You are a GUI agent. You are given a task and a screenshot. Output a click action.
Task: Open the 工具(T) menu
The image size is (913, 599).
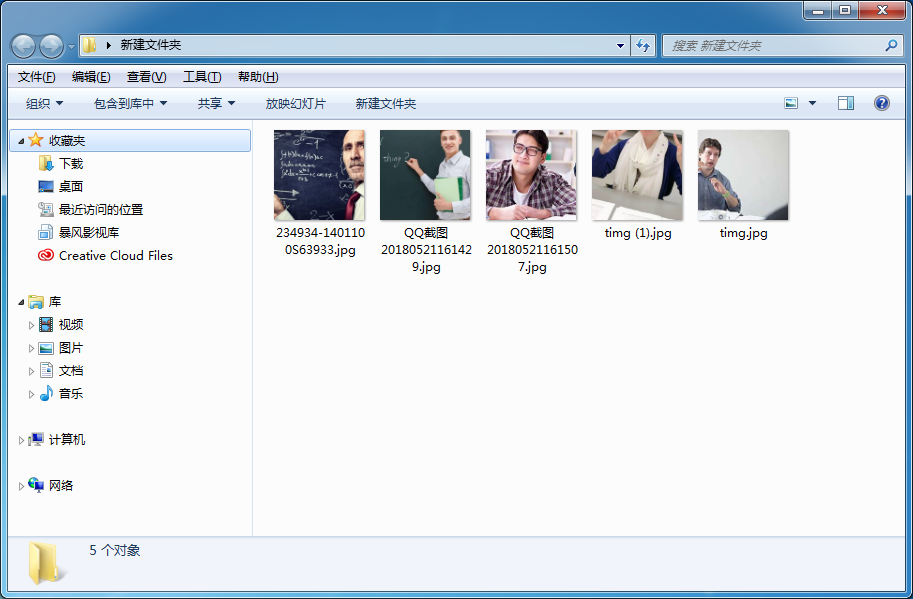pos(201,77)
